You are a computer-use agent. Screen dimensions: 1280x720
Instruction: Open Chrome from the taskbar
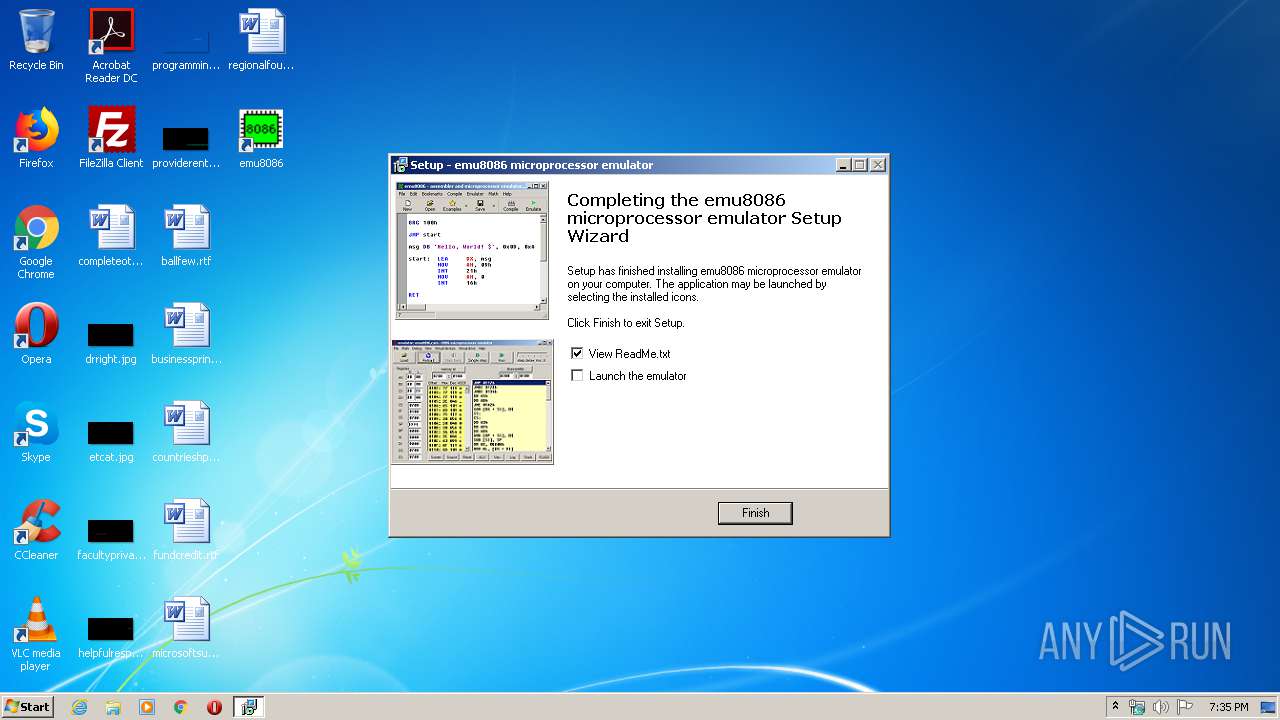(181, 707)
